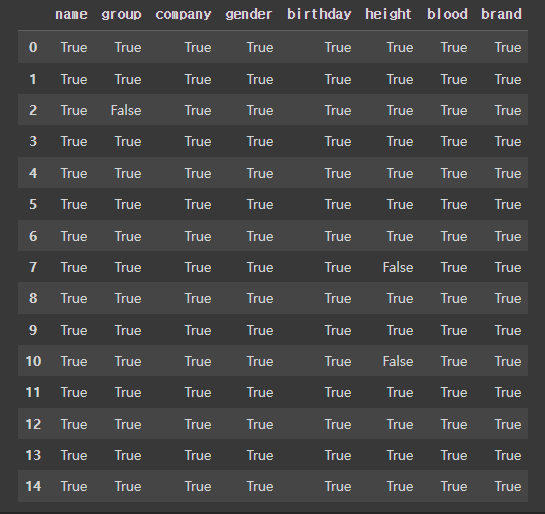Click the 'gender' column header
This screenshot has height=514, width=545.
pos(249,15)
